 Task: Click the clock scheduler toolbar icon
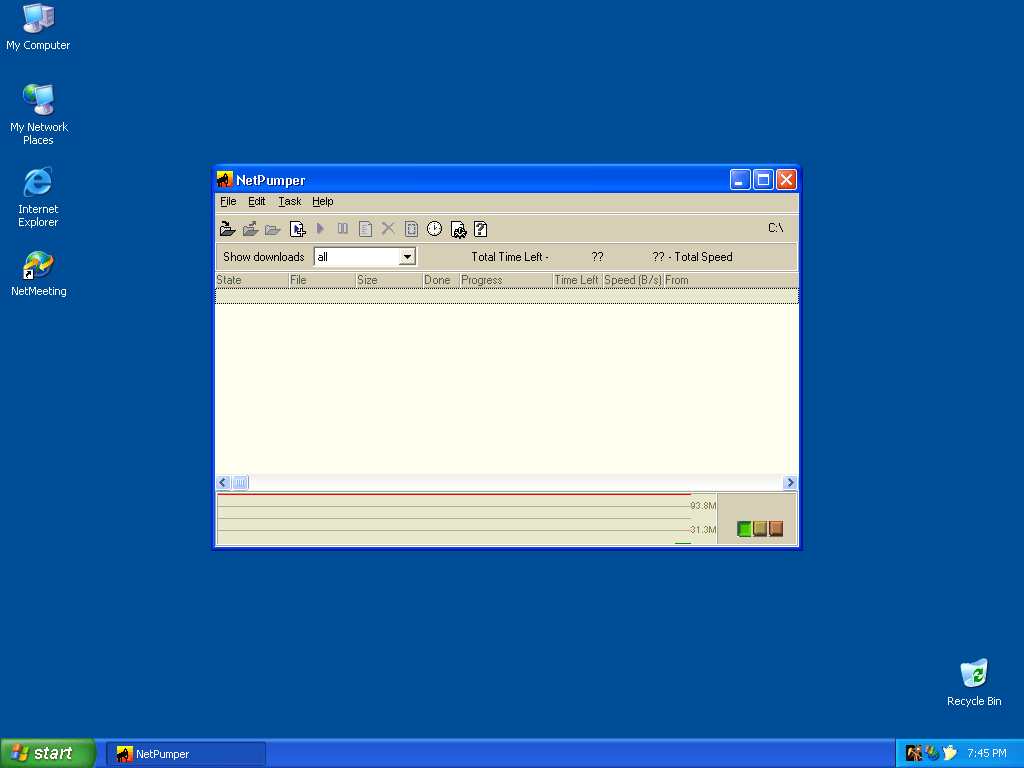434,229
